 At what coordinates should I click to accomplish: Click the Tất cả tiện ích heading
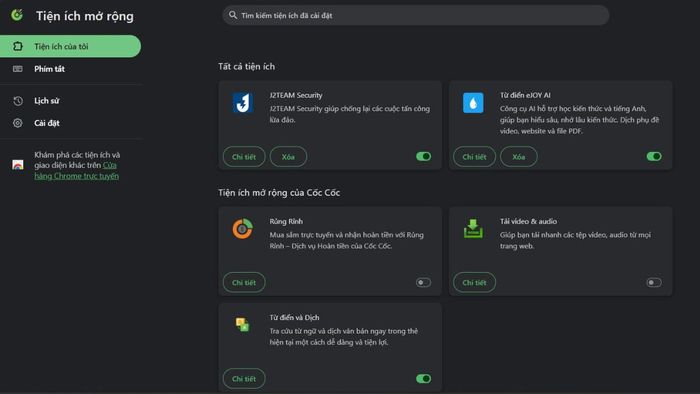(x=246, y=66)
